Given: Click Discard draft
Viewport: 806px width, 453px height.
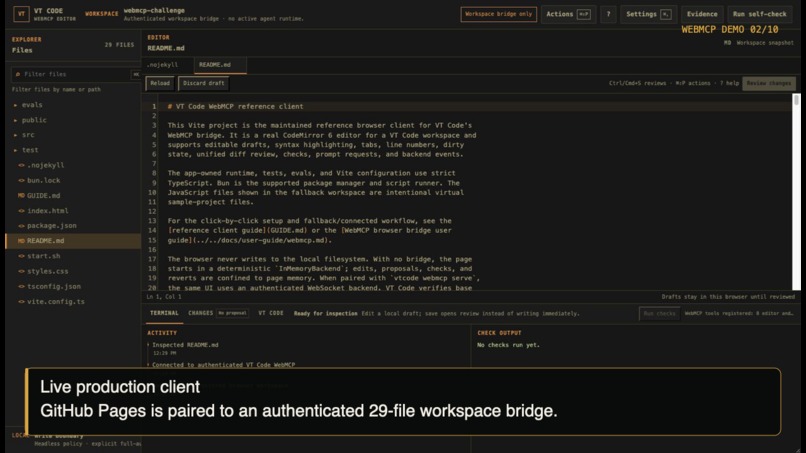Looking at the screenshot, I should click(x=204, y=83).
